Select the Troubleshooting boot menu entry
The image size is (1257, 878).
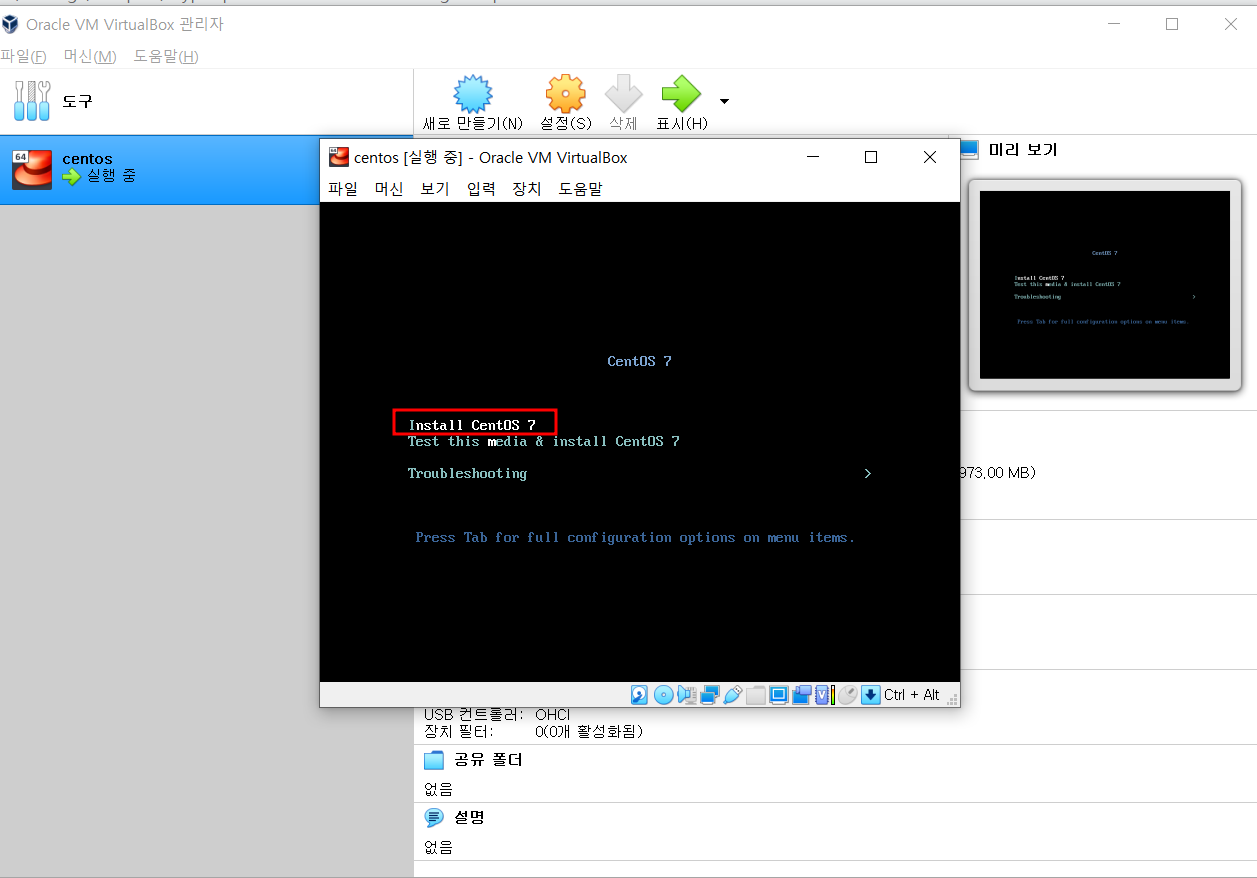point(467,473)
